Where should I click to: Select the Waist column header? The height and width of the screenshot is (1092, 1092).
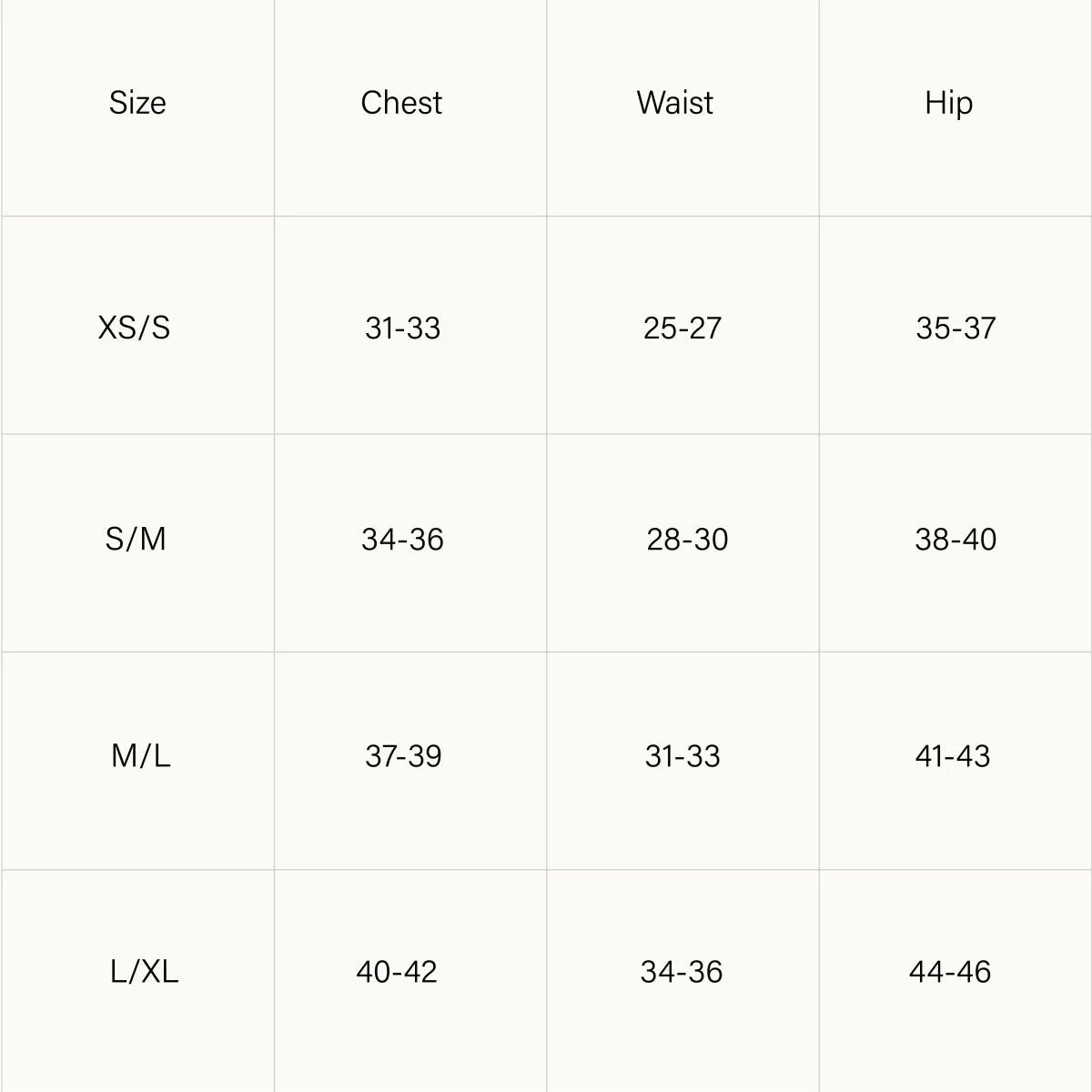(675, 103)
